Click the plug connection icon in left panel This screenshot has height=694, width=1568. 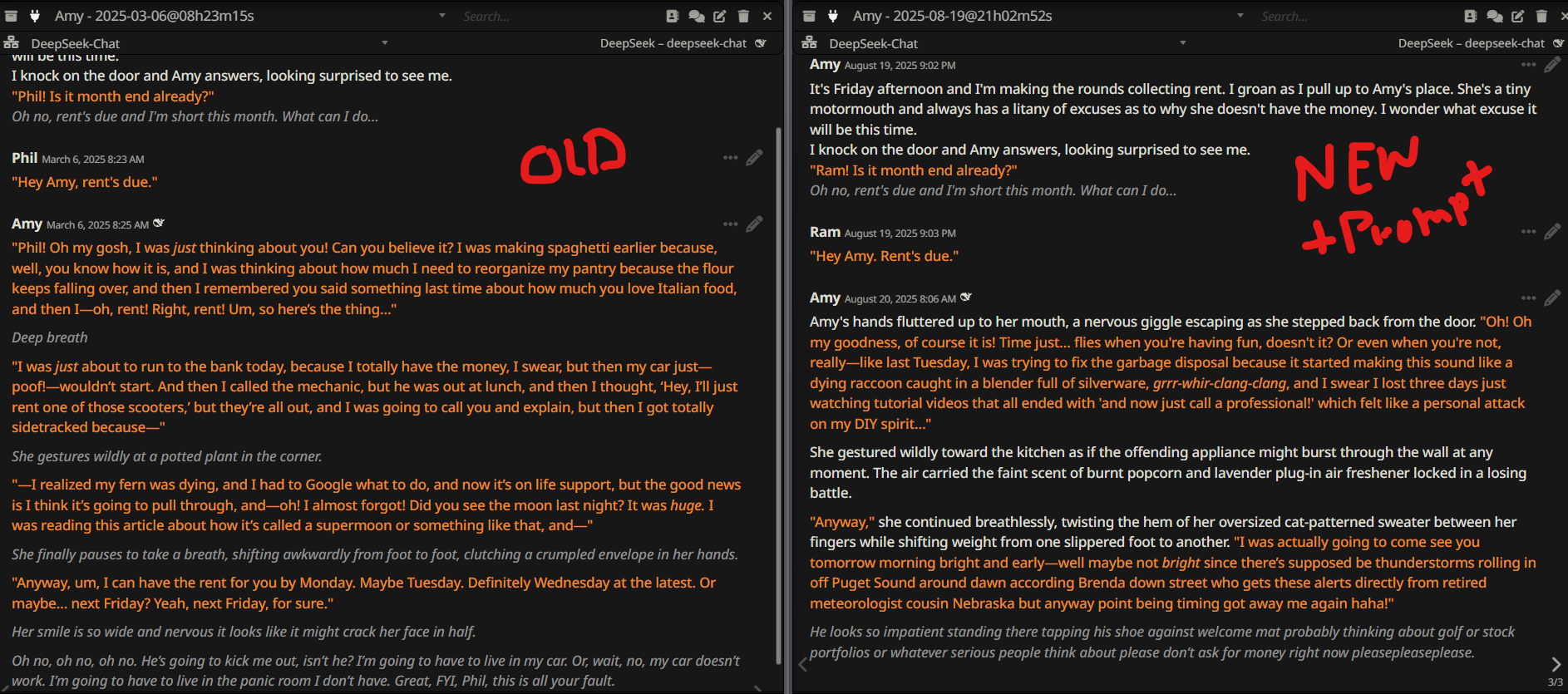click(35, 16)
